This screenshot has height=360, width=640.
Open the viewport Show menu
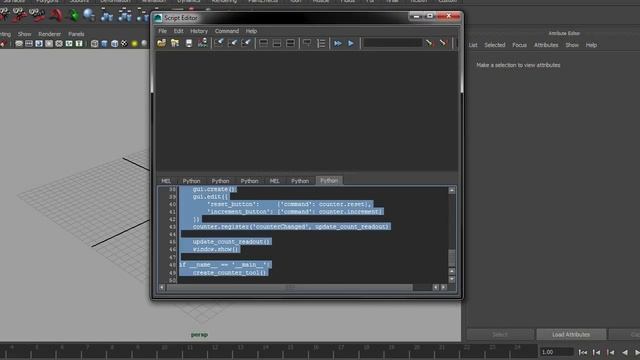click(x=24, y=34)
